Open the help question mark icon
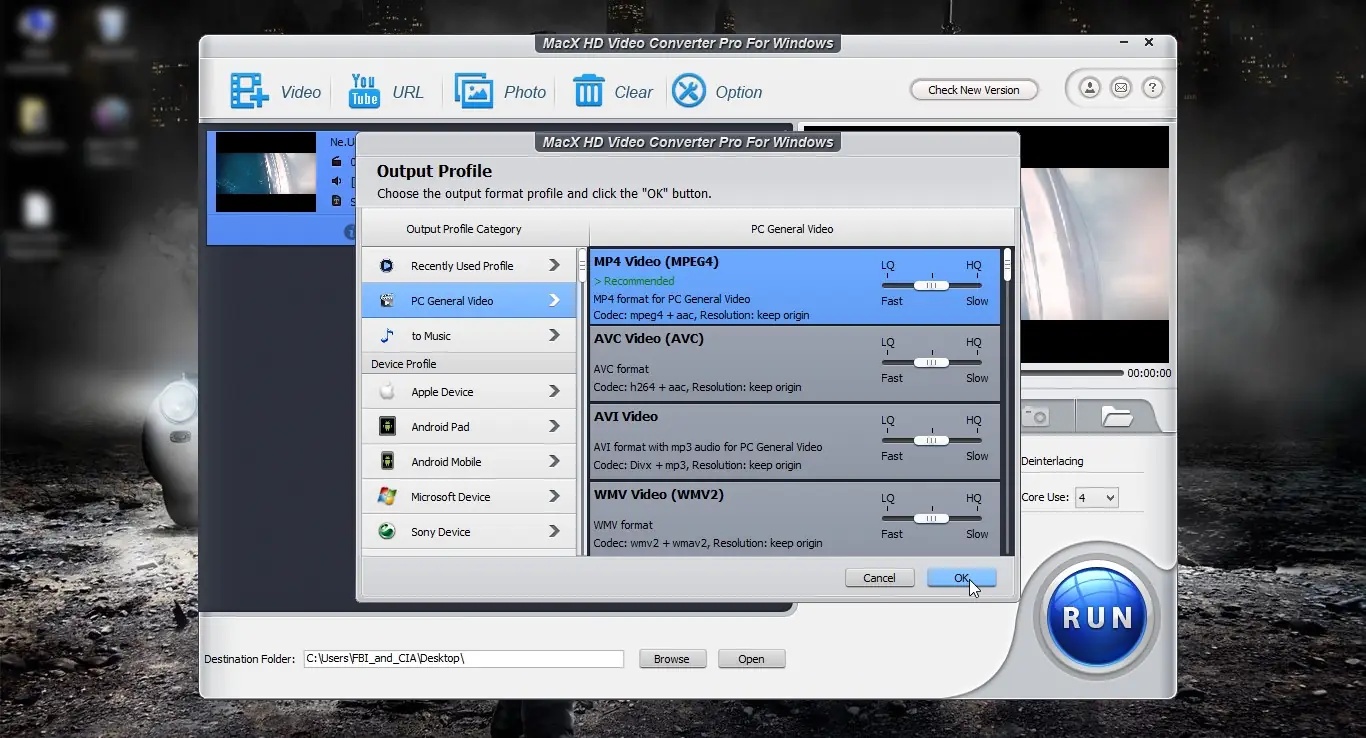1366x738 pixels. [x=1152, y=88]
